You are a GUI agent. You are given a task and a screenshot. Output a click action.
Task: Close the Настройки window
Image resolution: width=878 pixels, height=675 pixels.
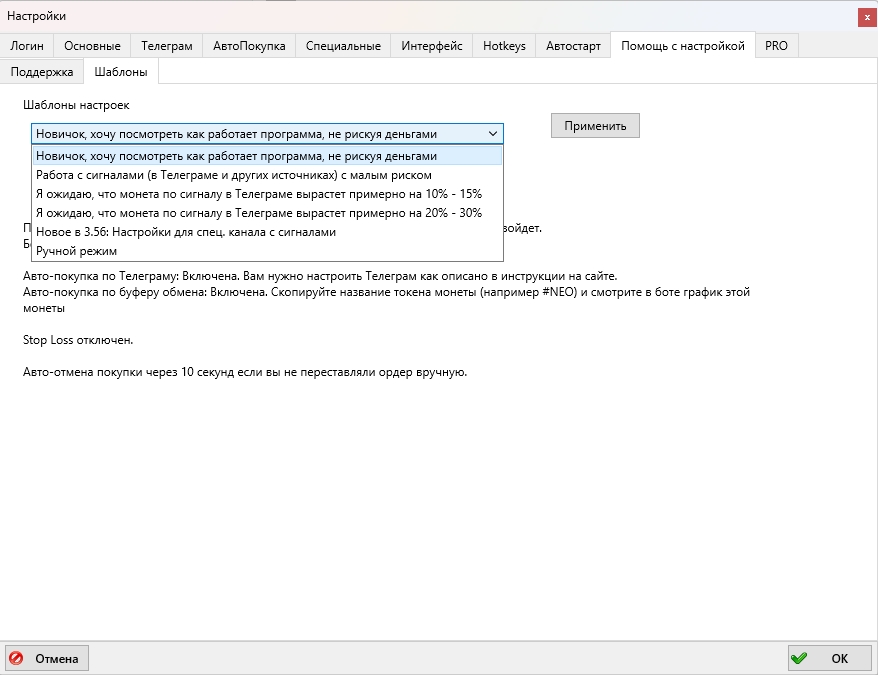click(867, 17)
